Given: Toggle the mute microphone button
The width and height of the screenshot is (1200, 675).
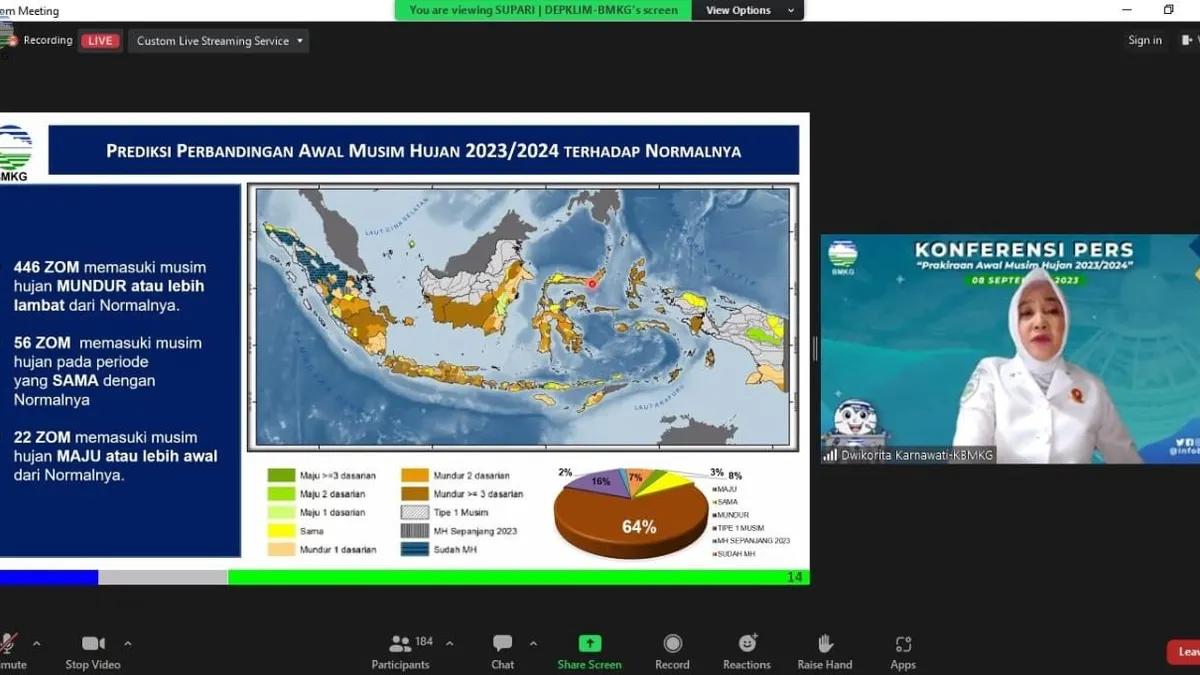Looking at the screenshot, I should [x=9, y=651].
